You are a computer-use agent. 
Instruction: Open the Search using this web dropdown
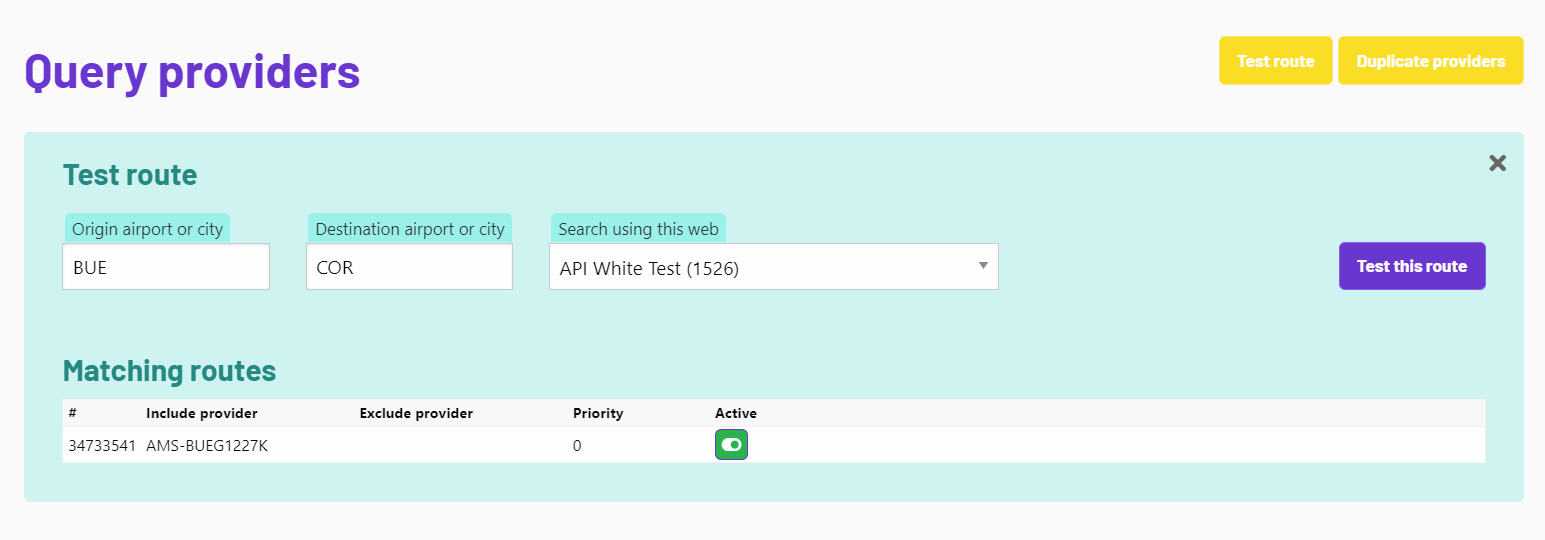tap(774, 267)
